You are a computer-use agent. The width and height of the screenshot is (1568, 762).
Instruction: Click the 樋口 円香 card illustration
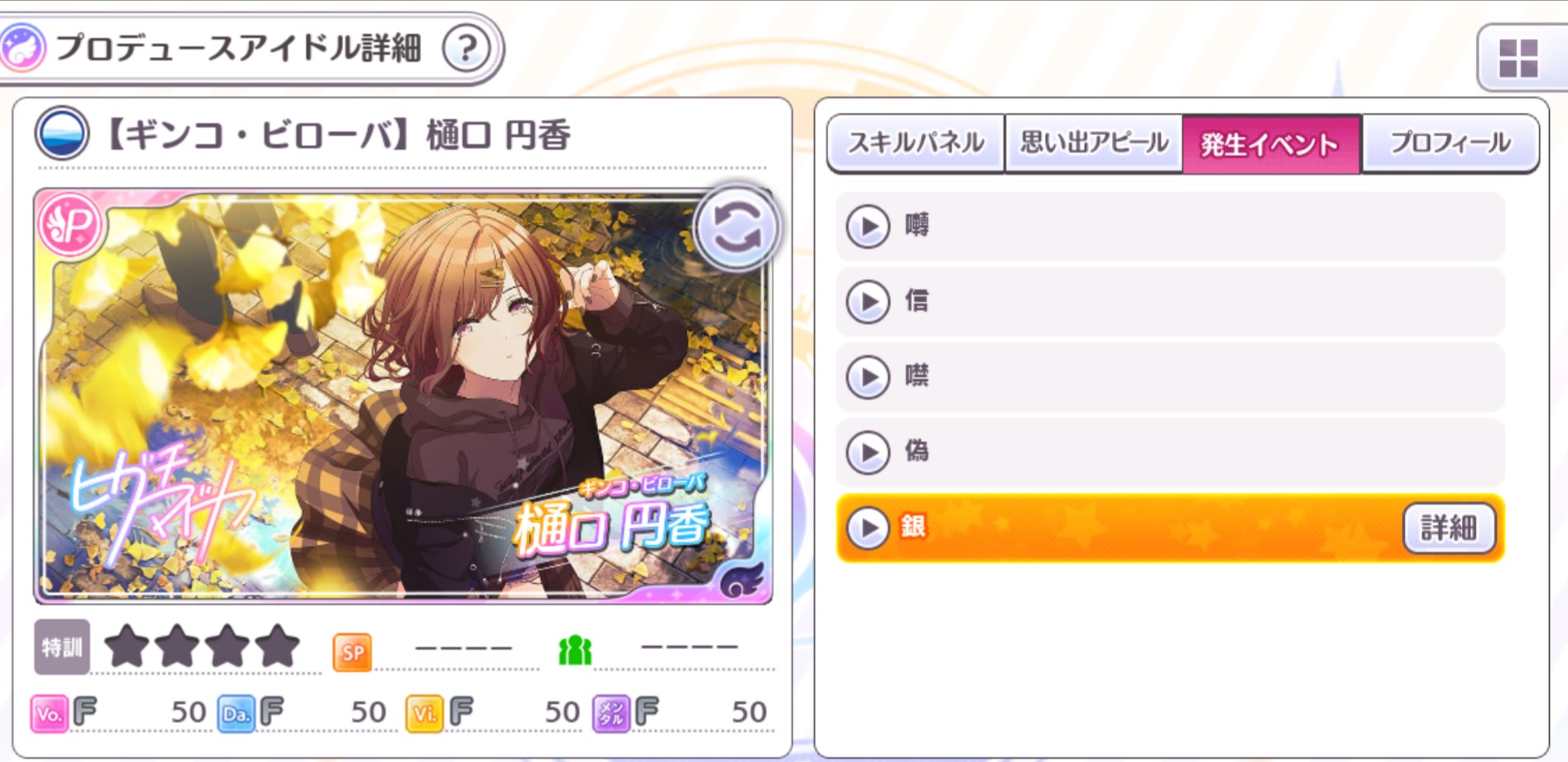pos(403,395)
